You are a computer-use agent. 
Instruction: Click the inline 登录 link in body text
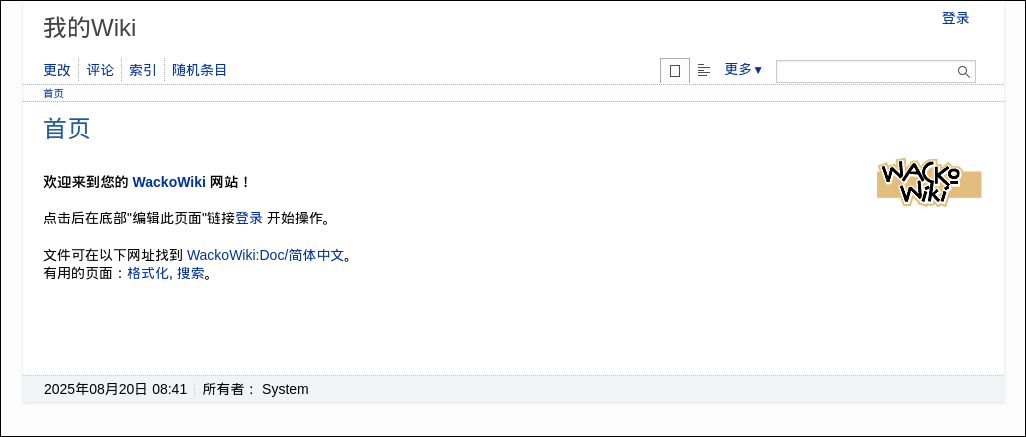pyautogui.click(x=249, y=218)
